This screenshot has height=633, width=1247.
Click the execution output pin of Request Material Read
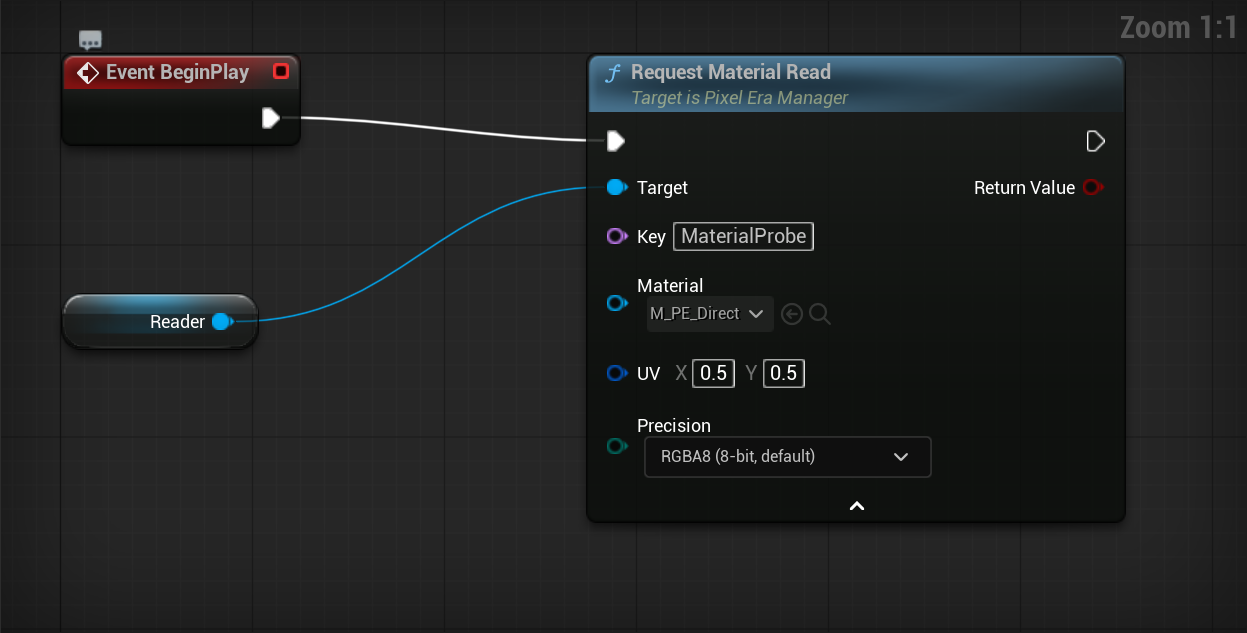point(1095,141)
